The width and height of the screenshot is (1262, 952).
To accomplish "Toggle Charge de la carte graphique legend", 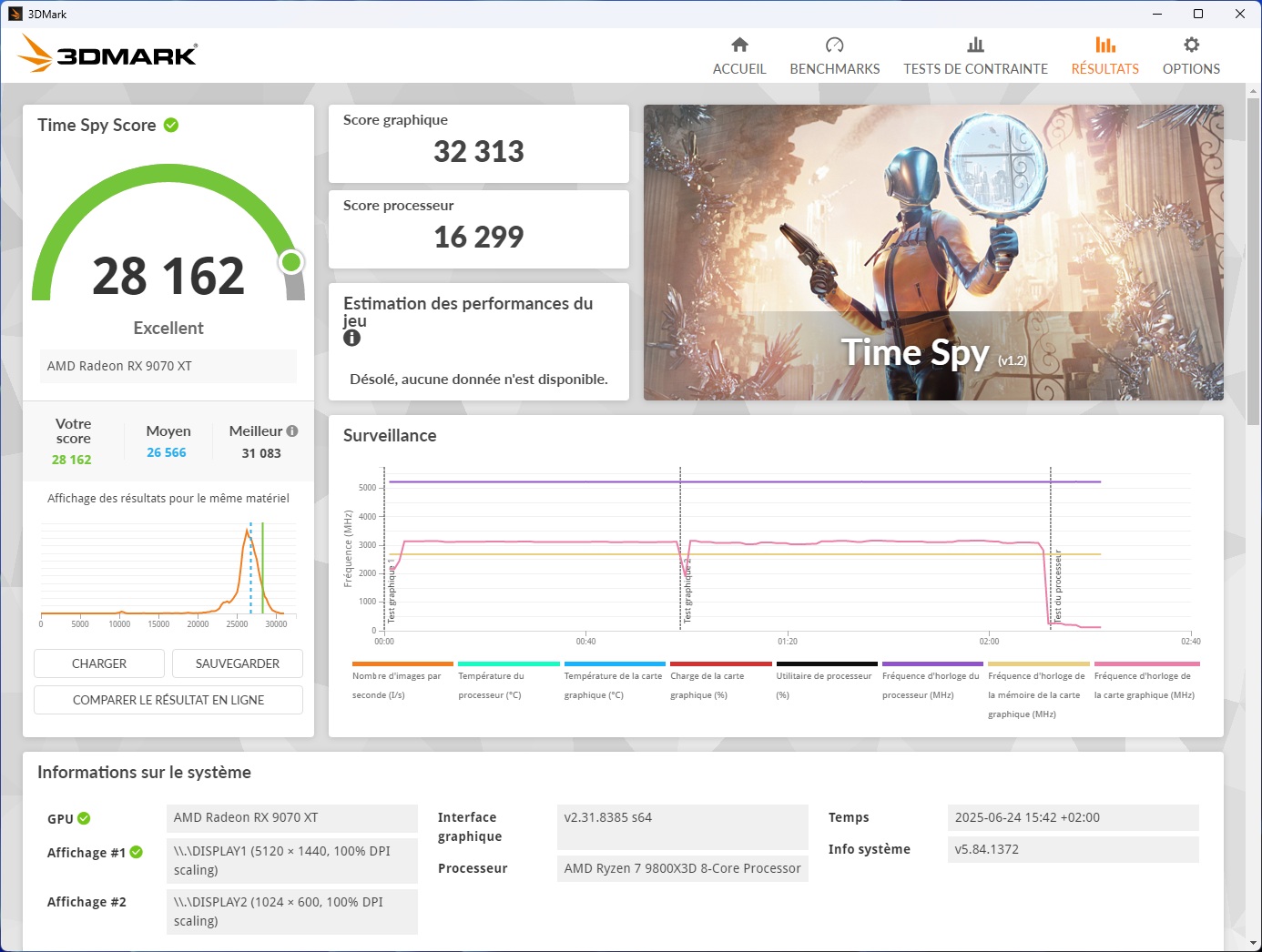I will click(x=720, y=681).
